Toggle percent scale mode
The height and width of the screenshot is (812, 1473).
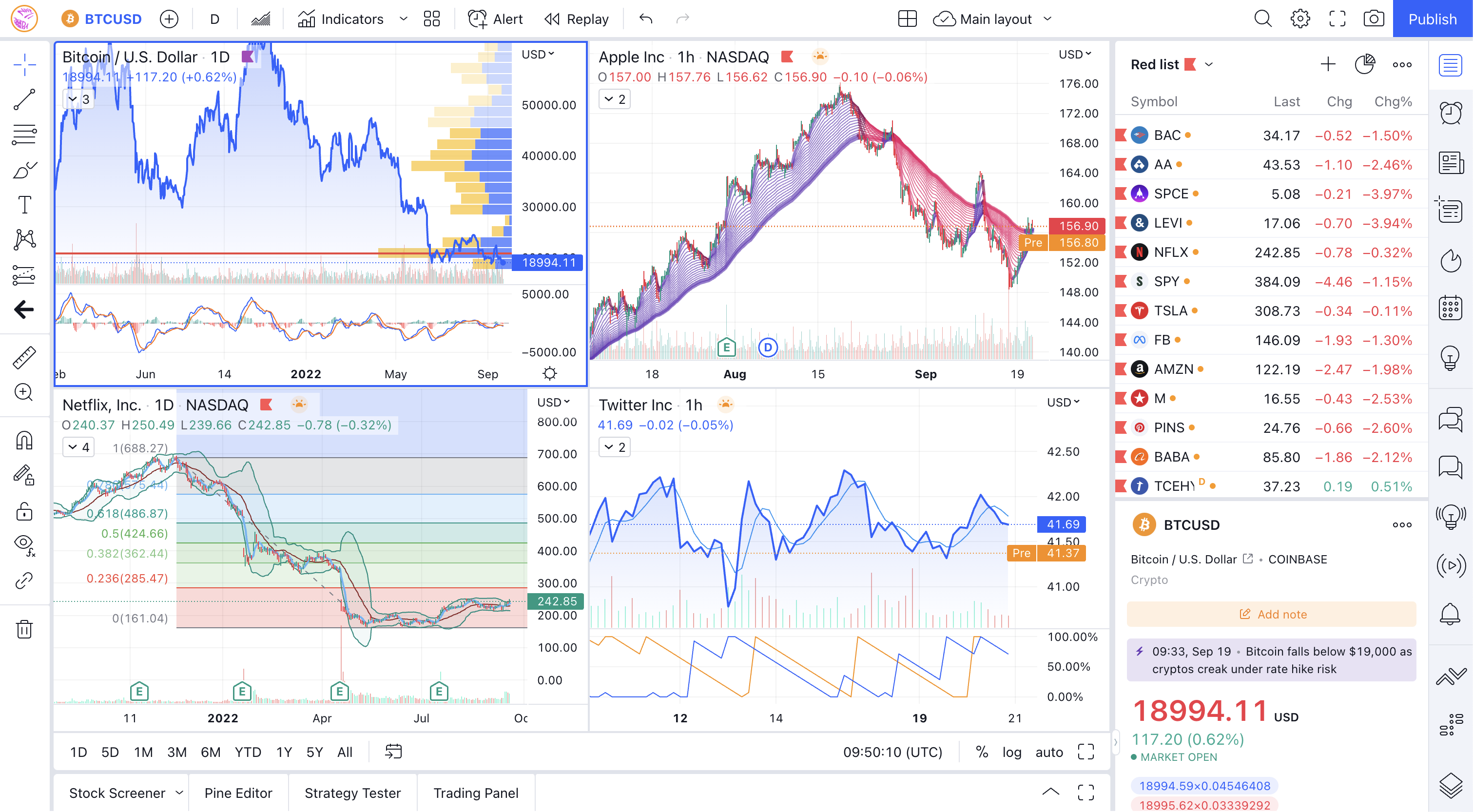(982, 752)
